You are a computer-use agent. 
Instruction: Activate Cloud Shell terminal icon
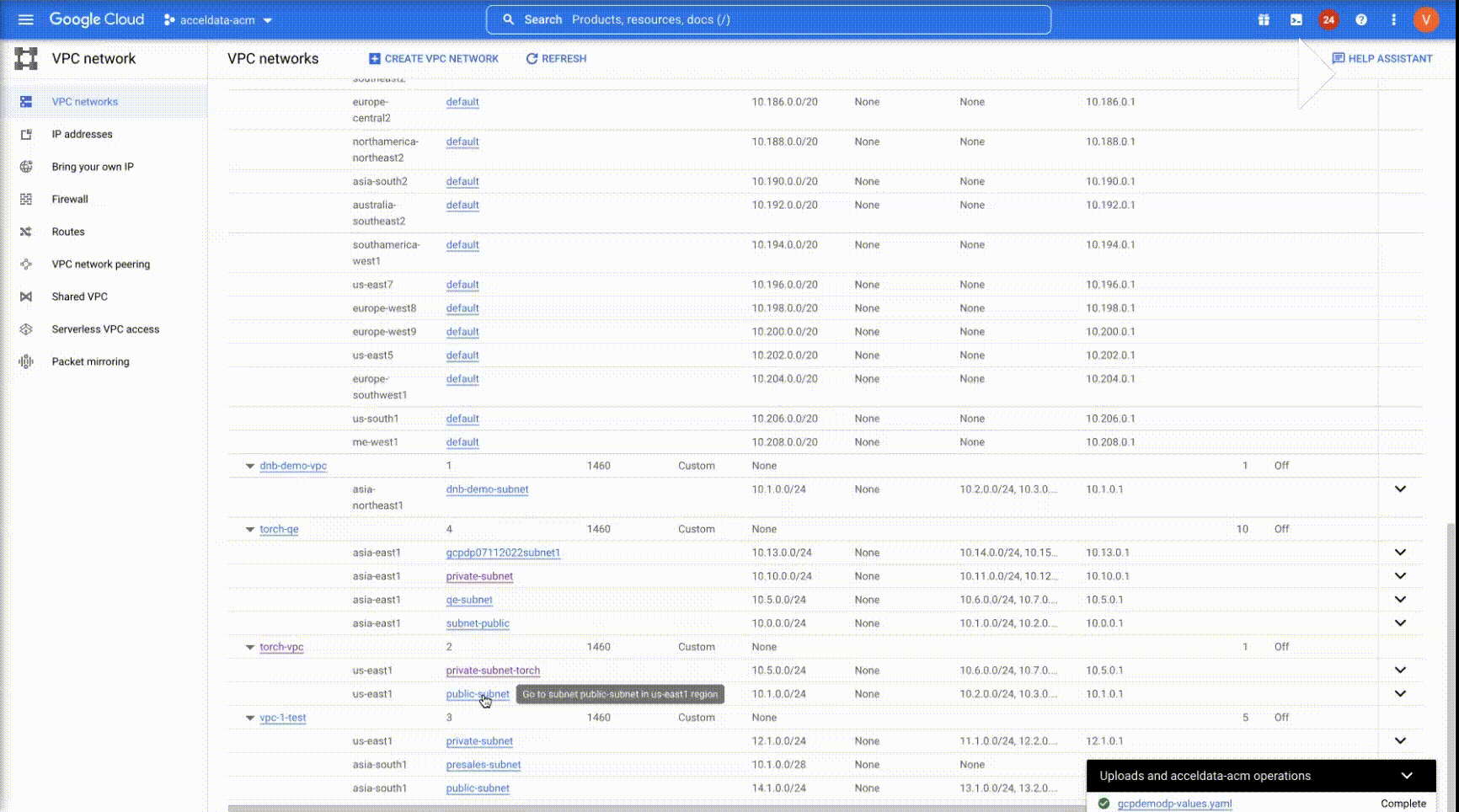click(1296, 19)
